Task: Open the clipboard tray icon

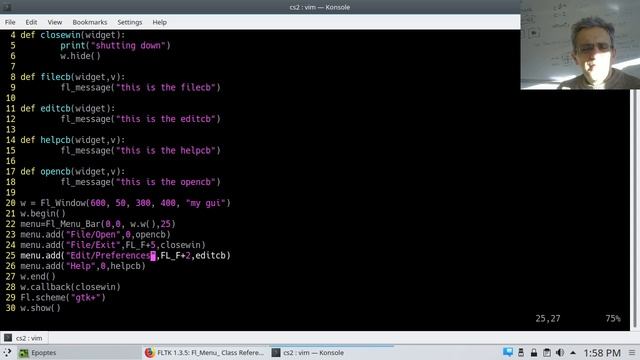Action: click(x=547, y=352)
